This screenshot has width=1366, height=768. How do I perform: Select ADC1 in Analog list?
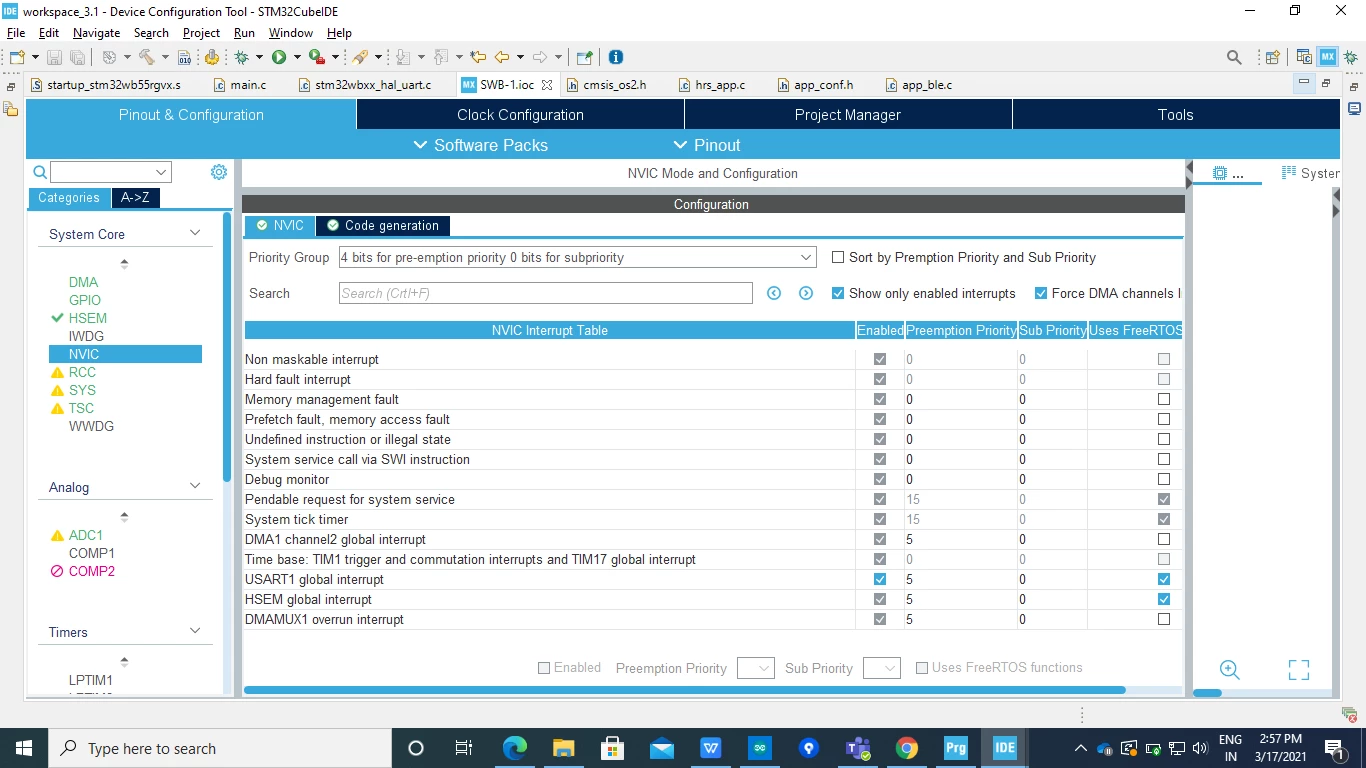[x=86, y=535]
